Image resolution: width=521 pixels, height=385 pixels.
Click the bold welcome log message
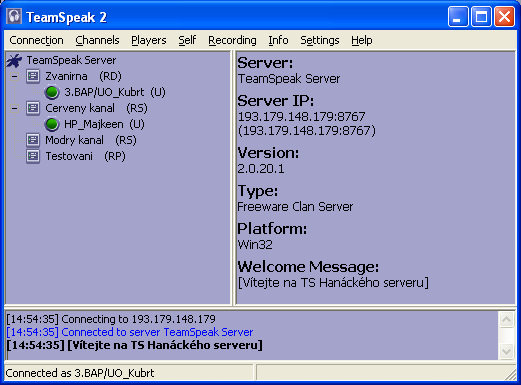coord(134,345)
